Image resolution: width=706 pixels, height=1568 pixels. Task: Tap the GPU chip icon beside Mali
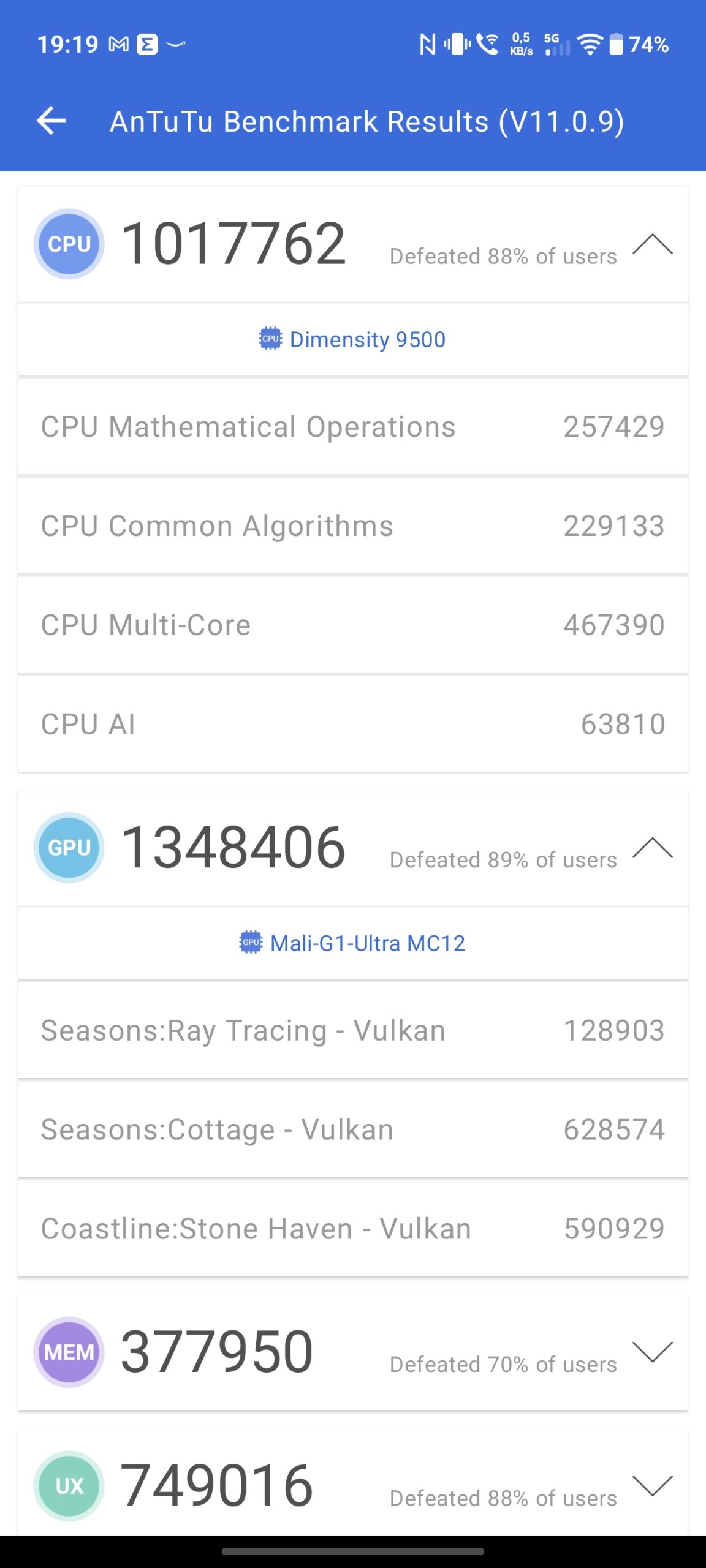251,943
